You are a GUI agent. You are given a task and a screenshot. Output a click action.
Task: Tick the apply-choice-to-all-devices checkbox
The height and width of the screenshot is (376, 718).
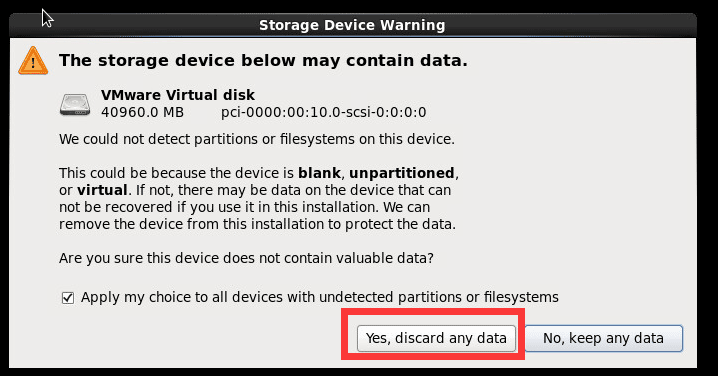tap(68, 298)
